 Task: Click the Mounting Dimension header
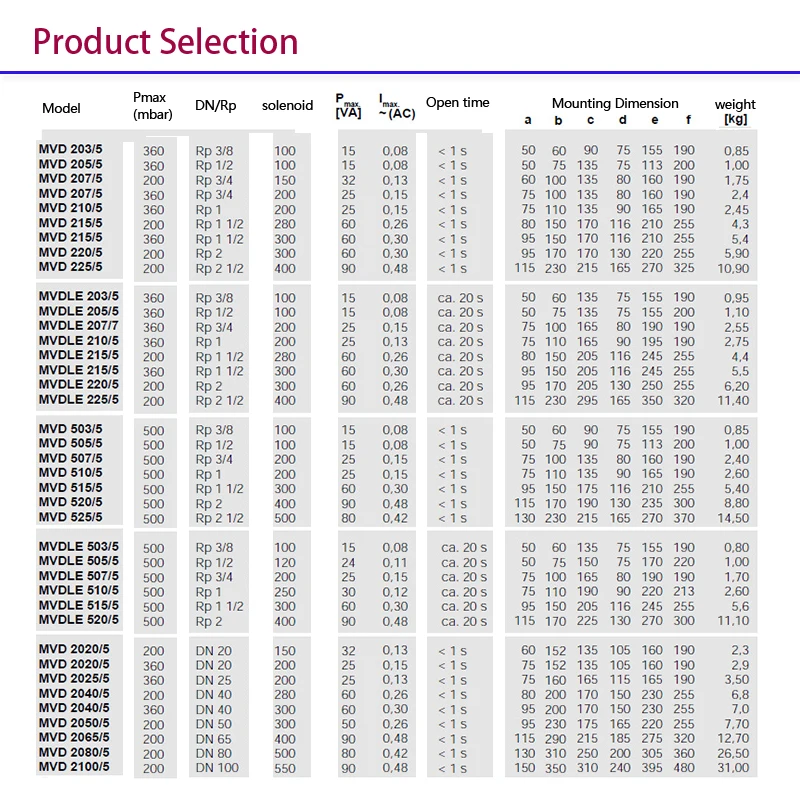pyautogui.click(x=615, y=103)
